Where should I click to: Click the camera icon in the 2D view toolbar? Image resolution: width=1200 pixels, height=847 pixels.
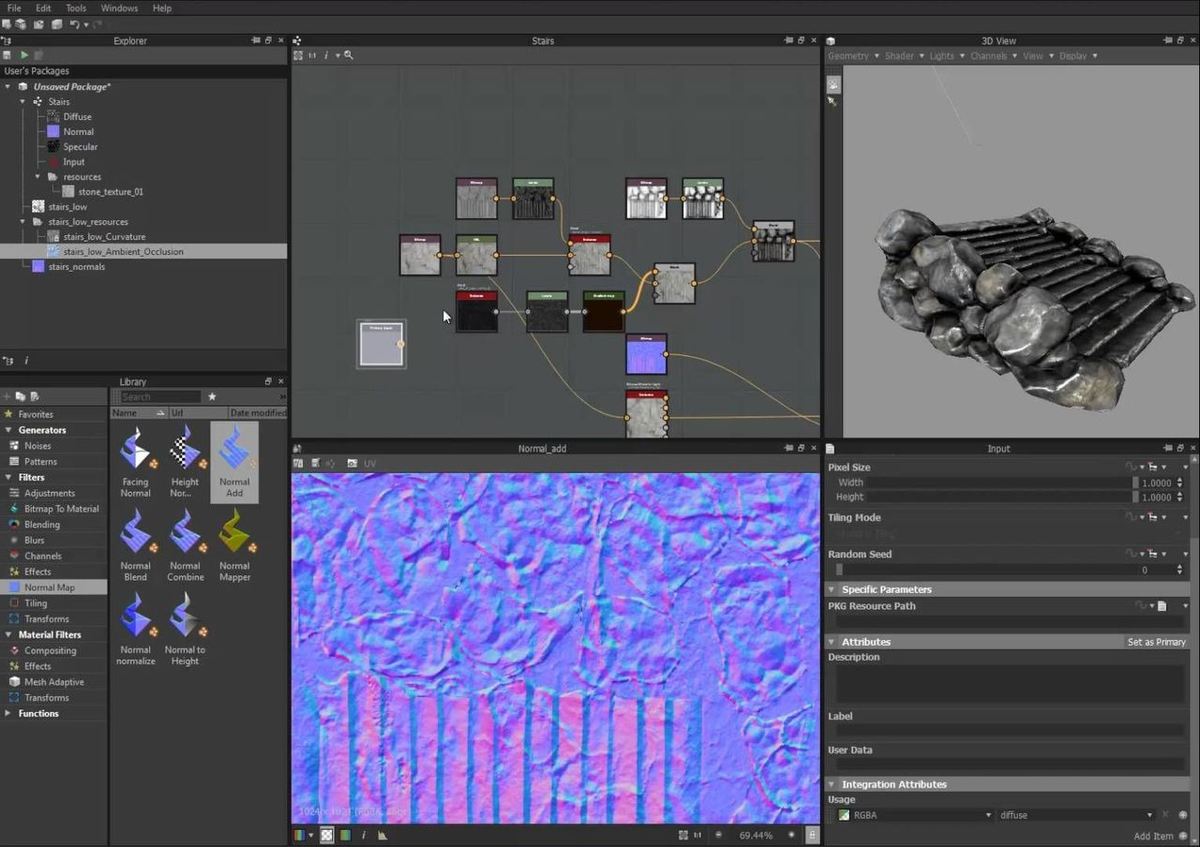(352, 464)
